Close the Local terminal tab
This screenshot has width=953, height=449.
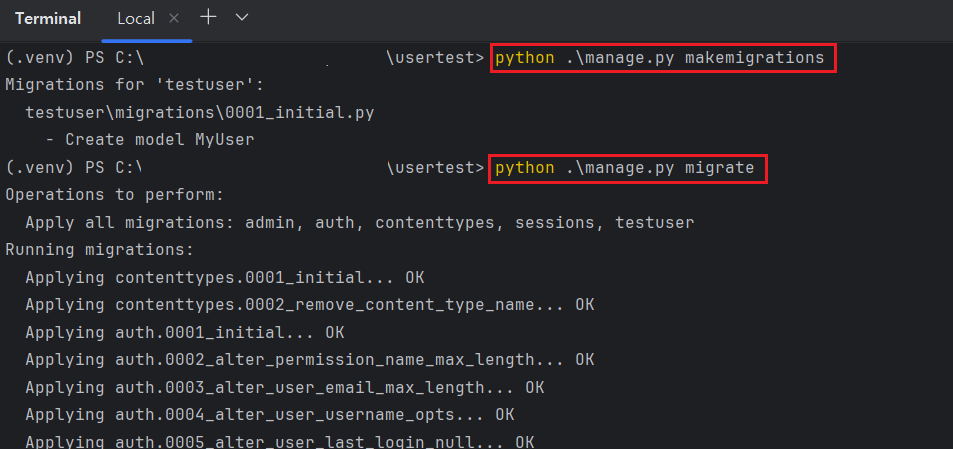click(x=173, y=18)
